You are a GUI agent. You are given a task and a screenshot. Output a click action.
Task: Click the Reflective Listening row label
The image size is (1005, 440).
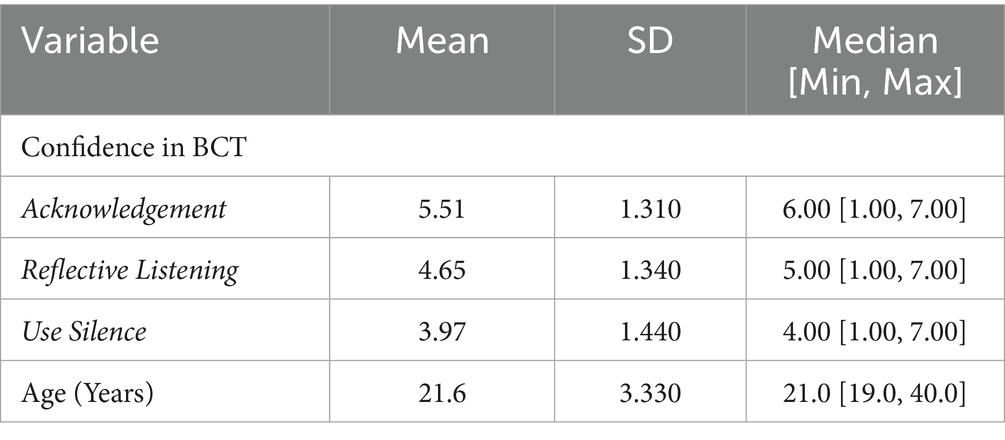click(x=130, y=271)
